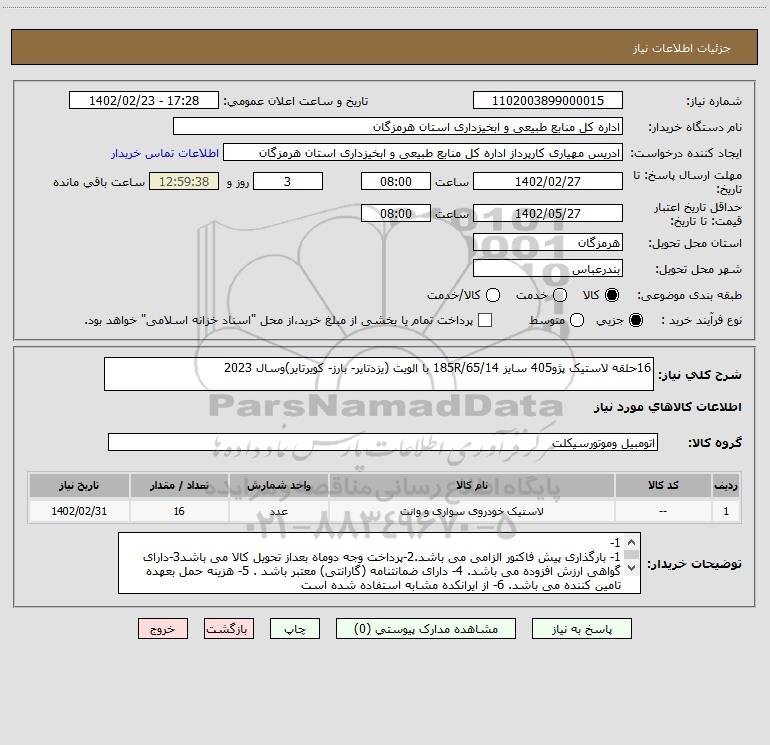Screen dimensions: 770x745
Task: Click scroll down arrow in buyer notes
Action: point(631,568)
